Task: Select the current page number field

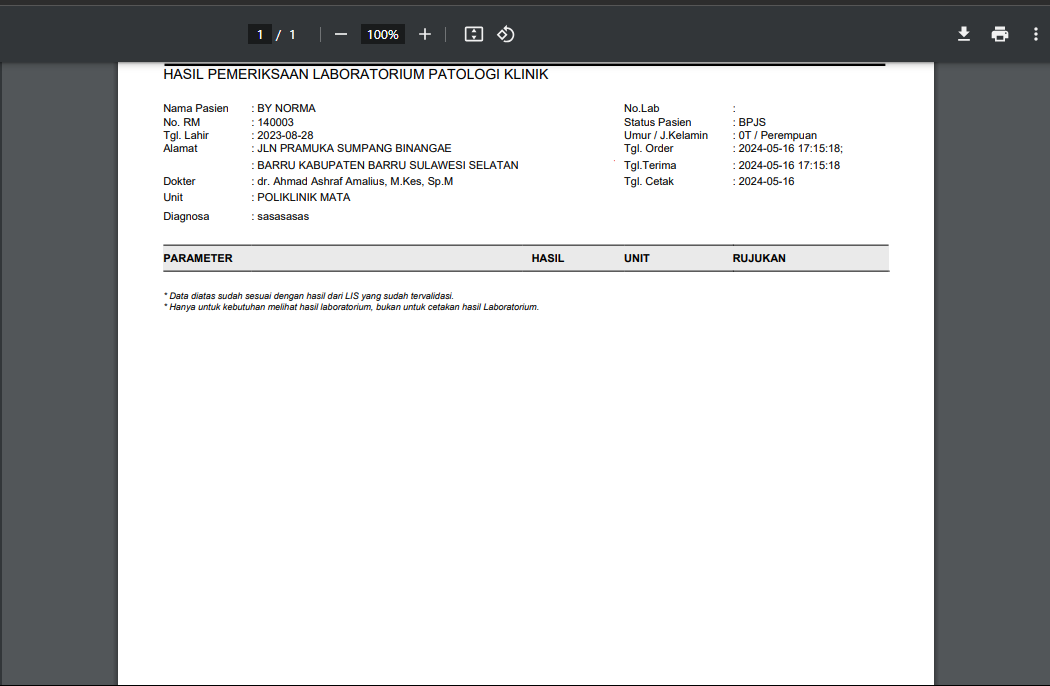Action: [x=259, y=33]
